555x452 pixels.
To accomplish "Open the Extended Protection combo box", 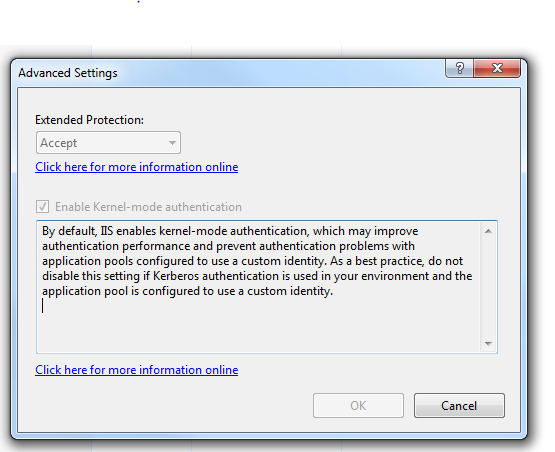I will point(108,143).
